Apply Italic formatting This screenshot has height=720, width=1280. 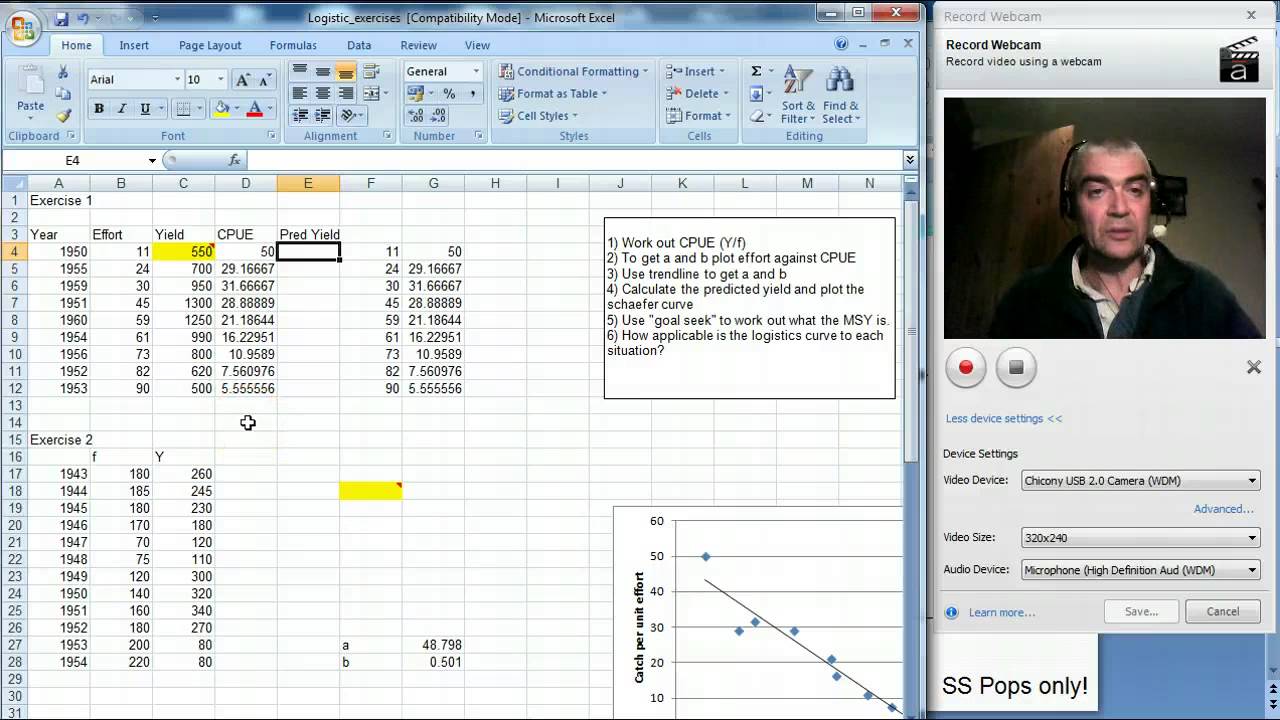point(122,109)
